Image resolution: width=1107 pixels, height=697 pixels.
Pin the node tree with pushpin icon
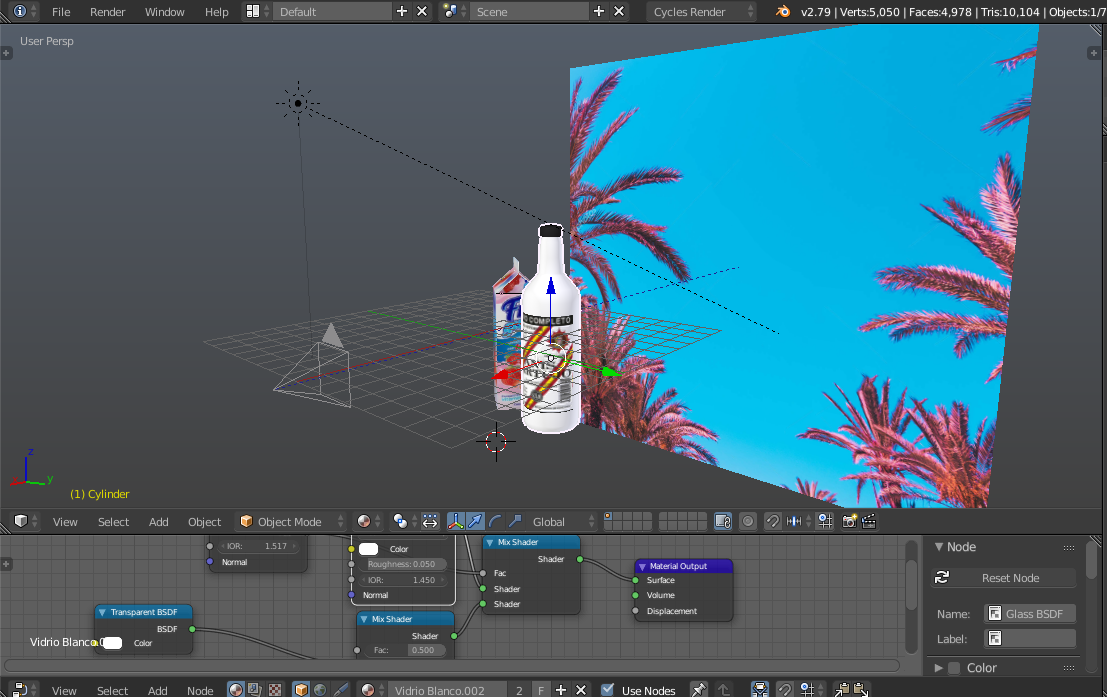pos(699,689)
